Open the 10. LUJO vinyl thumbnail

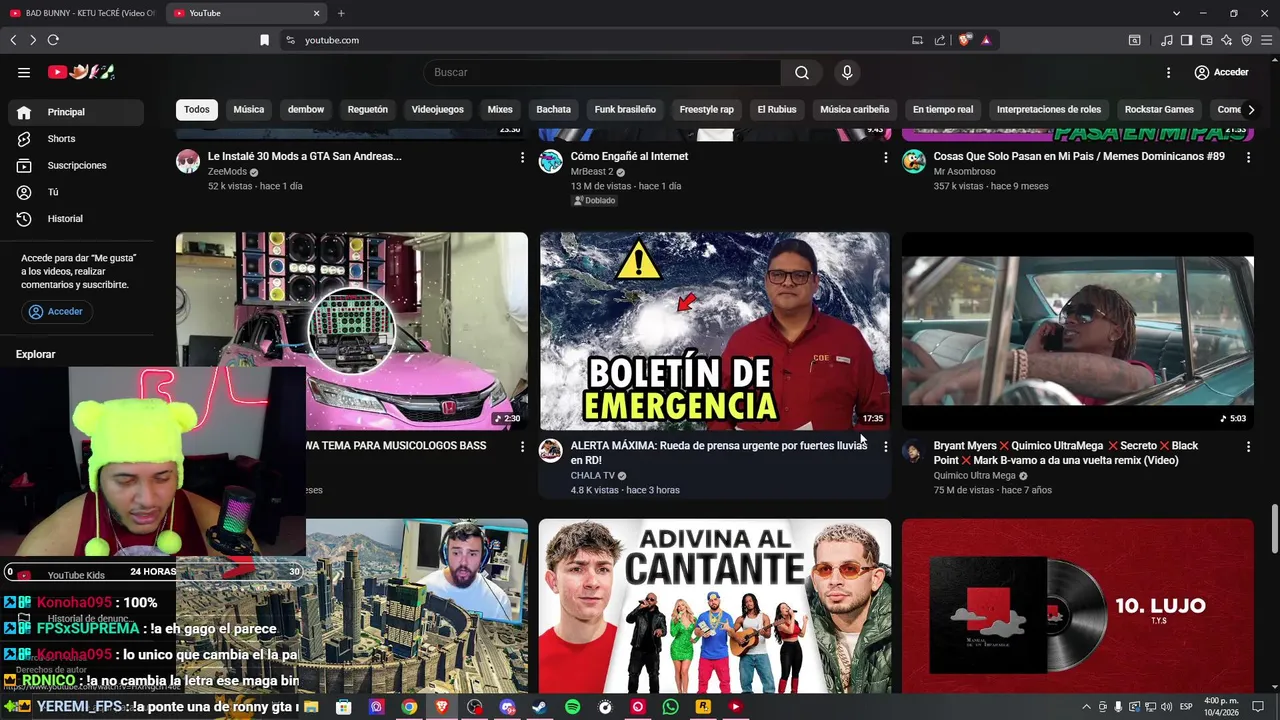pos(1077,605)
